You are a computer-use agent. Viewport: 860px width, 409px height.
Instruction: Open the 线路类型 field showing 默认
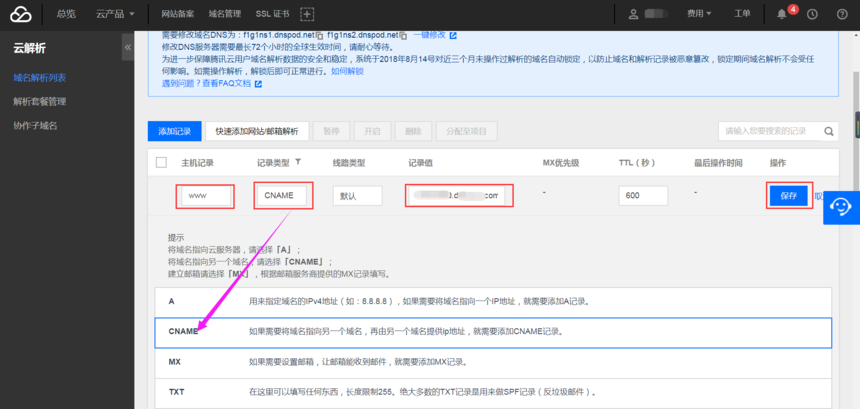click(x=357, y=196)
